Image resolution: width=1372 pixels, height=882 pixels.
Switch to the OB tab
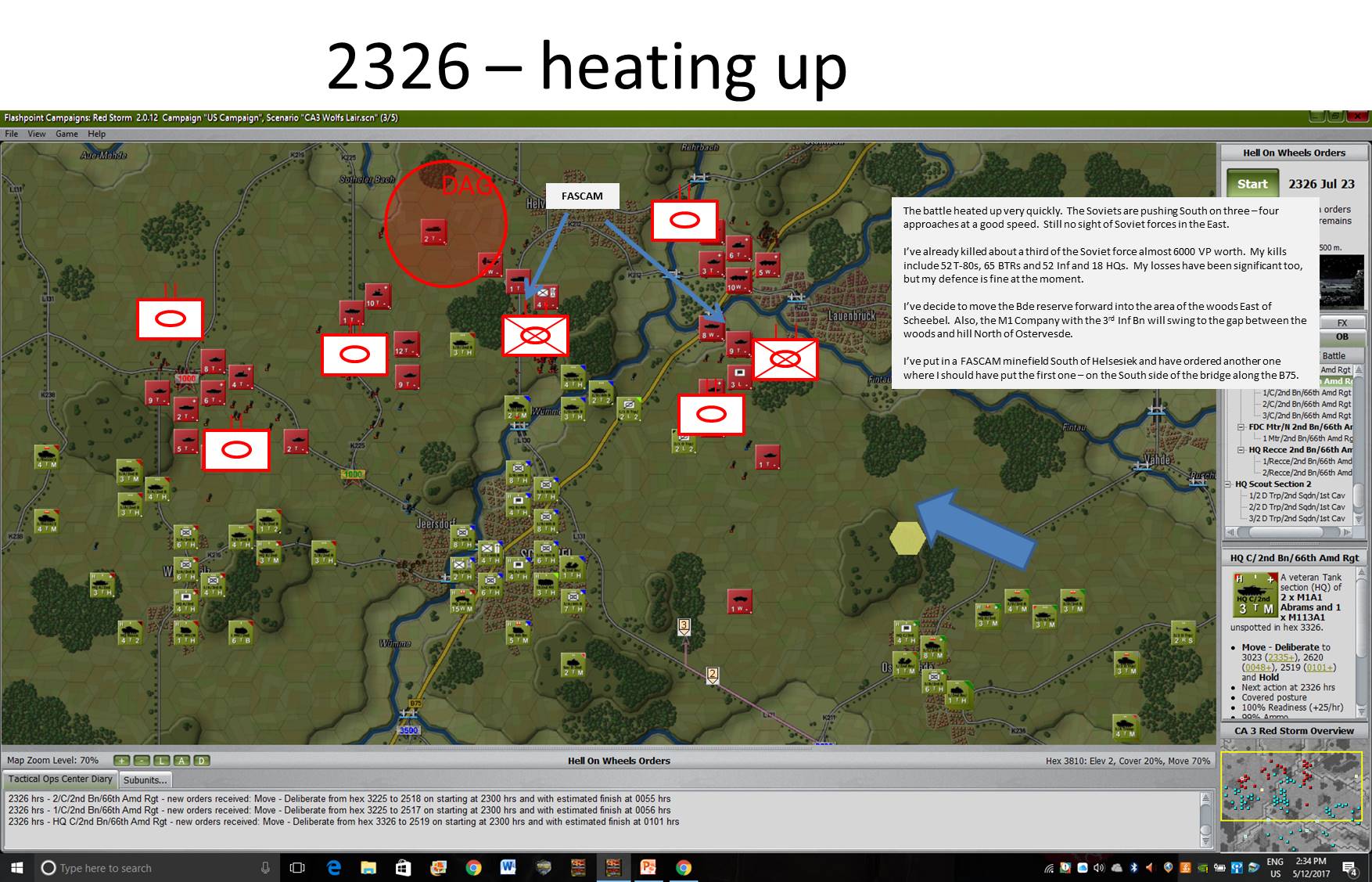1342,337
